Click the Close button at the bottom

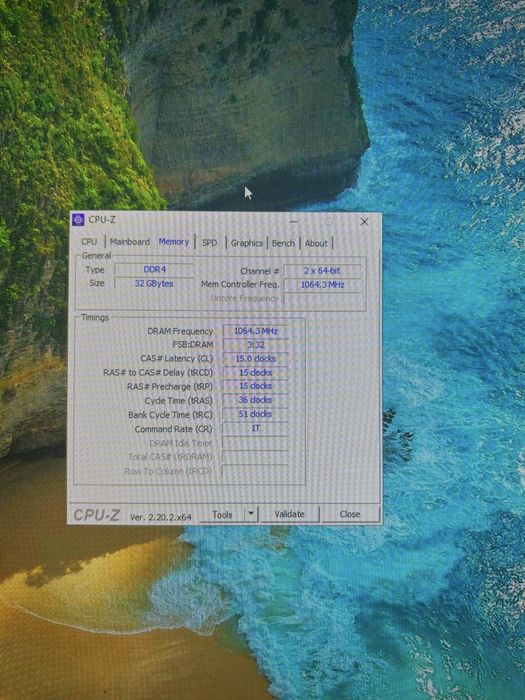[350, 514]
